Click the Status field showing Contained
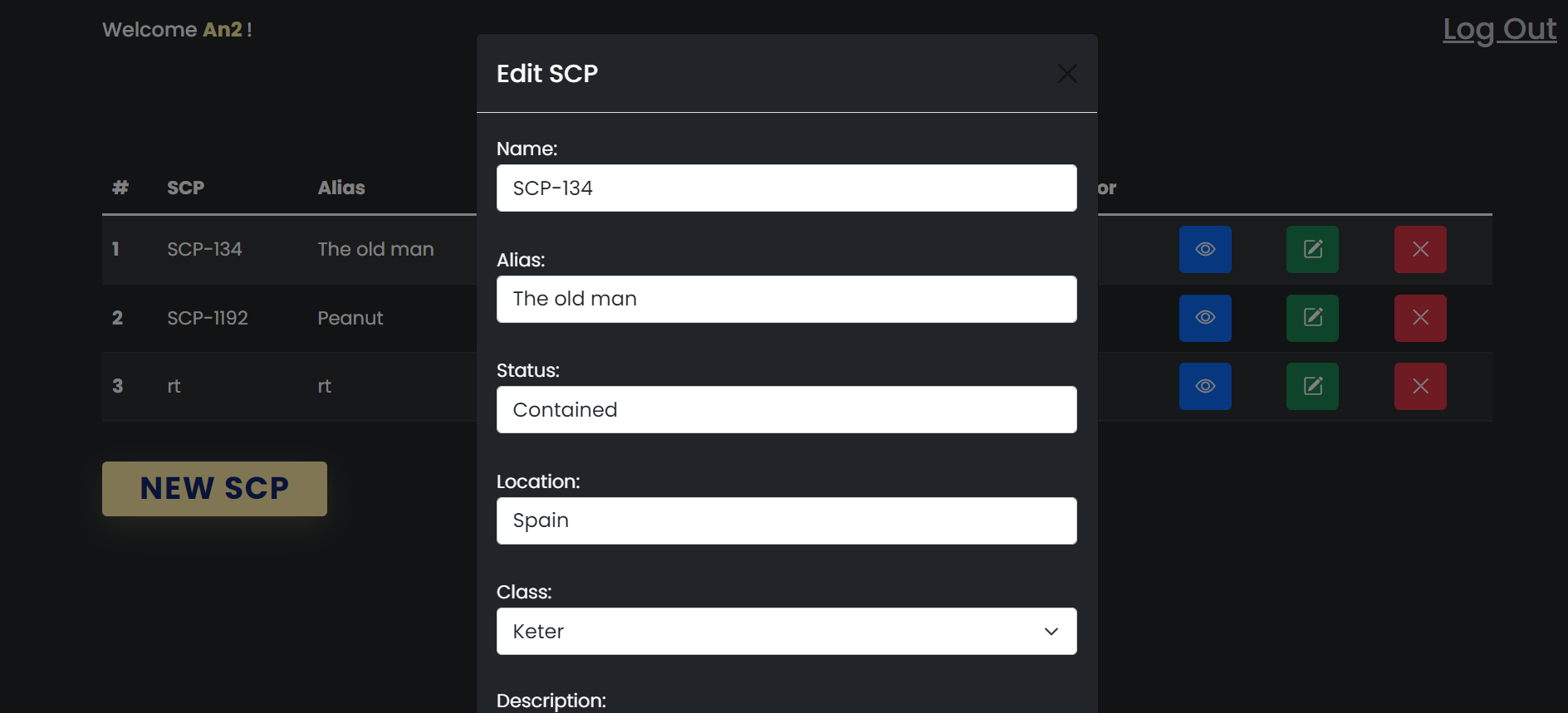The width and height of the screenshot is (1568, 713). pyautogui.click(x=786, y=410)
